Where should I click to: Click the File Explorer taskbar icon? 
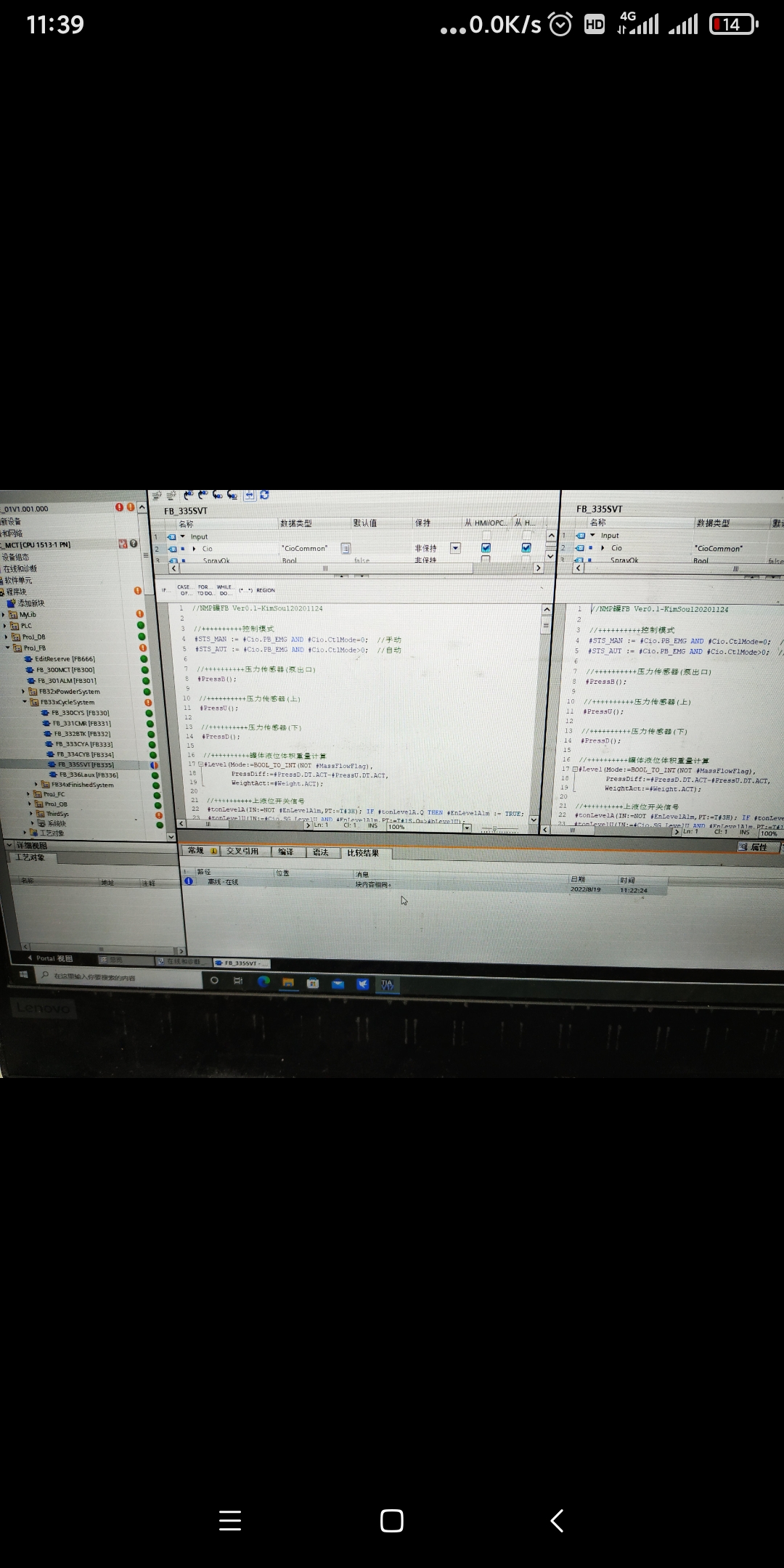click(288, 982)
